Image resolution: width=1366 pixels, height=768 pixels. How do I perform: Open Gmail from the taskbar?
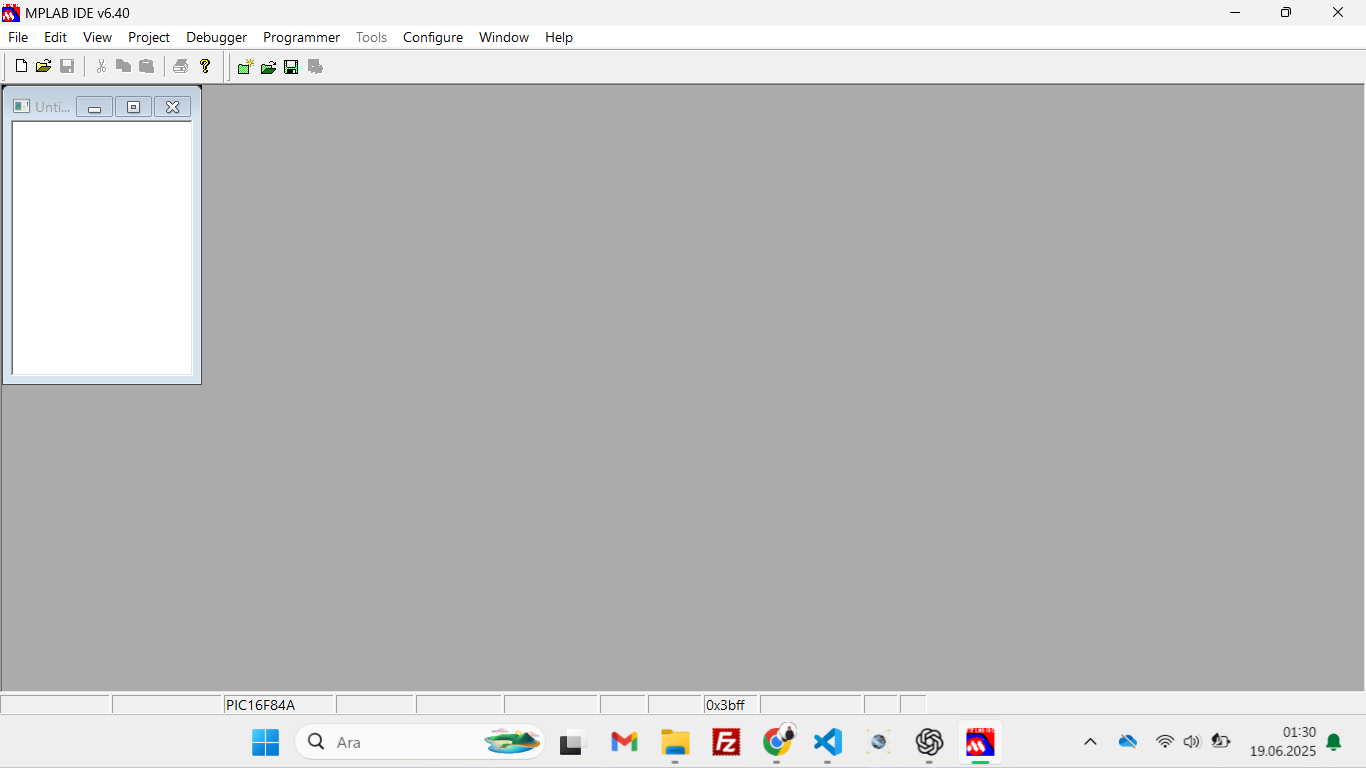624,742
